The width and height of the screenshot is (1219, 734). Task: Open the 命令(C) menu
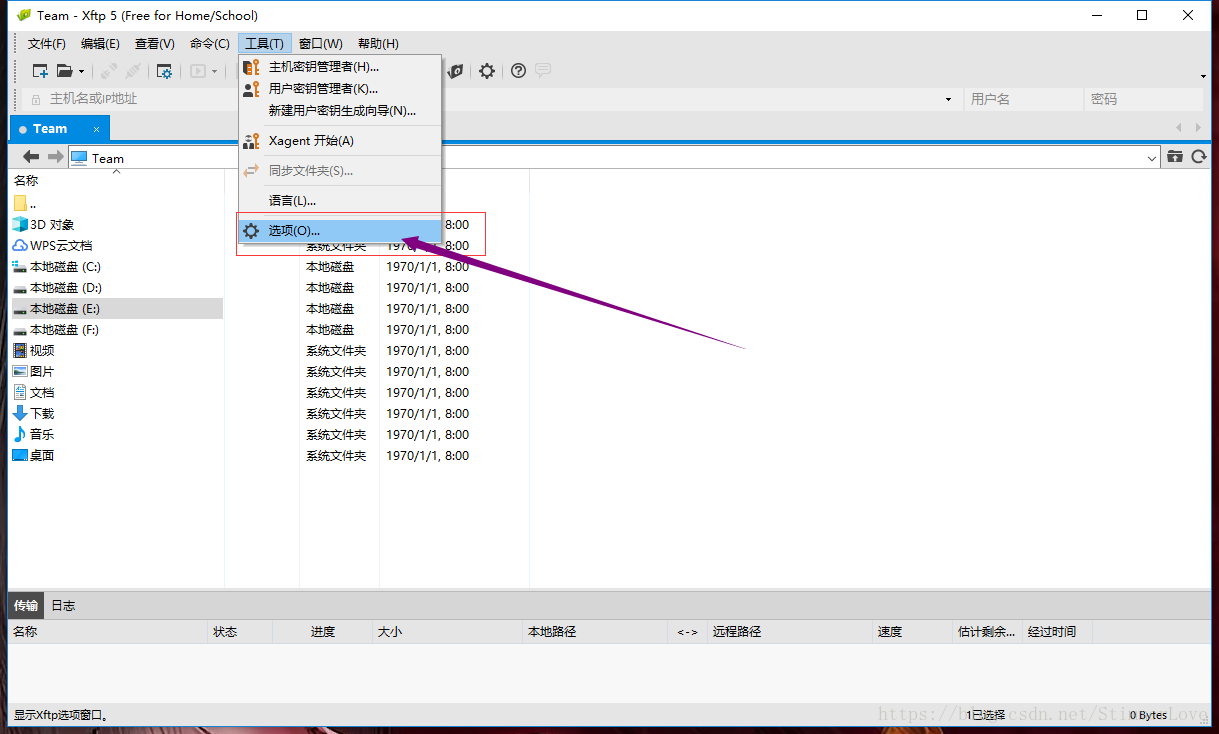click(x=210, y=44)
